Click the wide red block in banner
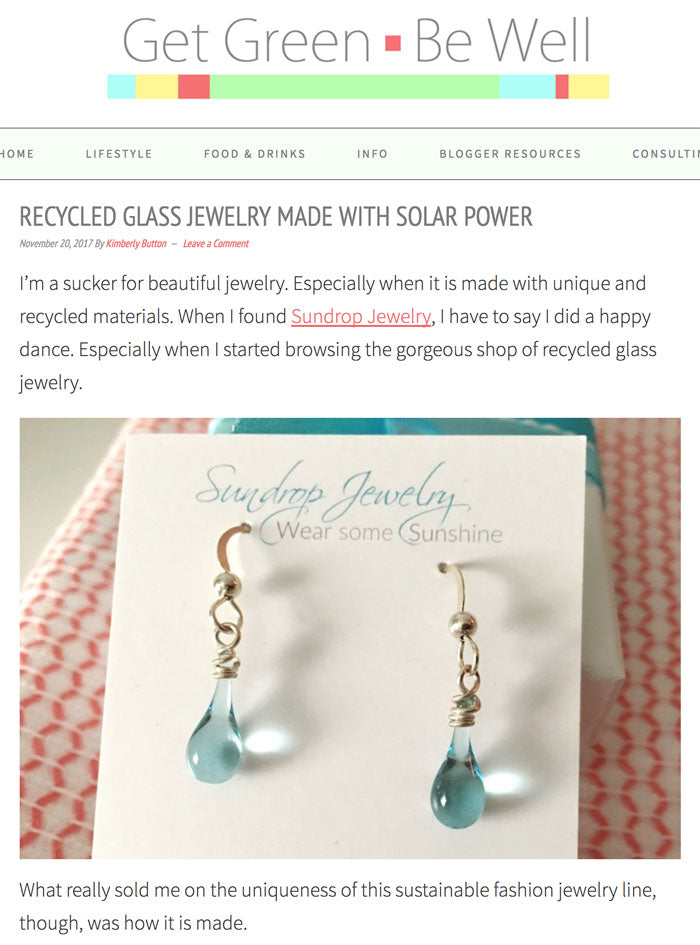700x945 pixels. coord(194,87)
